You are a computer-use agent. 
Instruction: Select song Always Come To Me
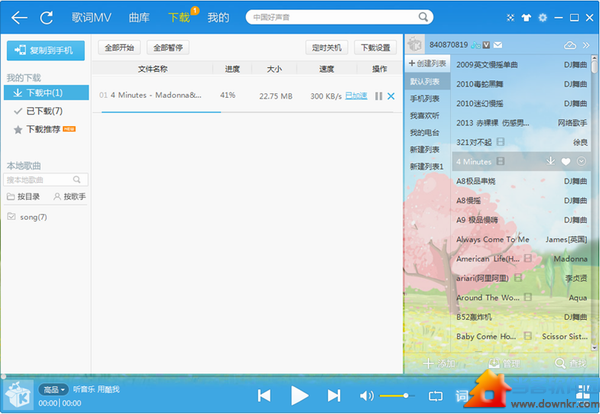click(521, 240)
